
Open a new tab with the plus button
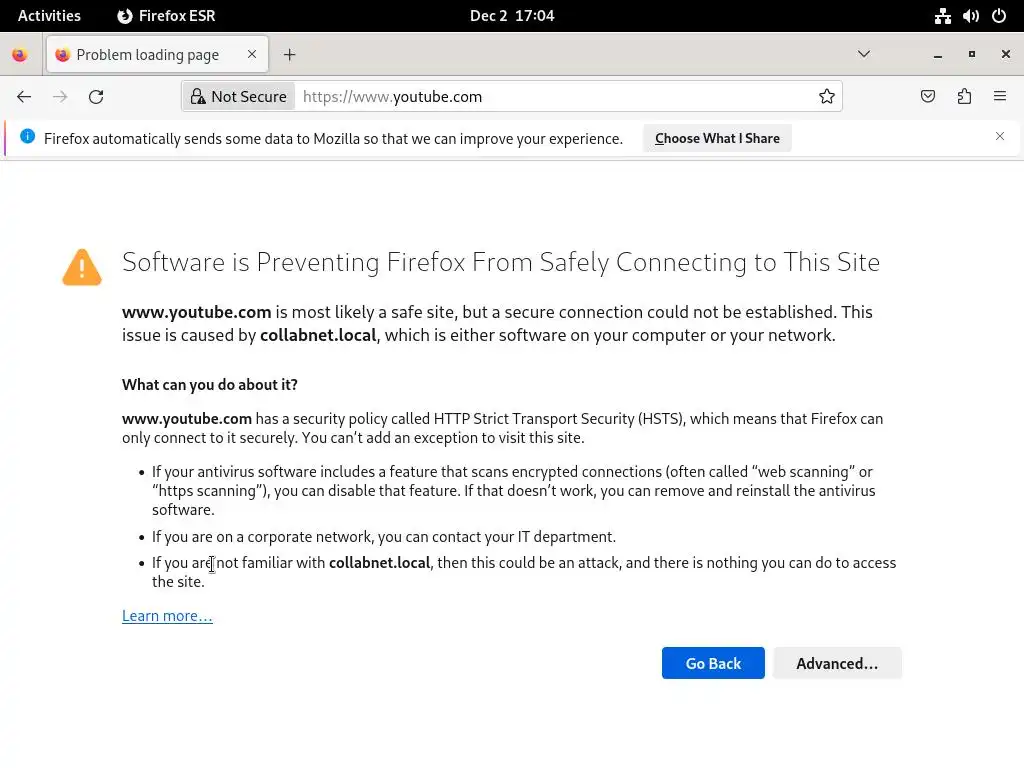pos(289,55)
